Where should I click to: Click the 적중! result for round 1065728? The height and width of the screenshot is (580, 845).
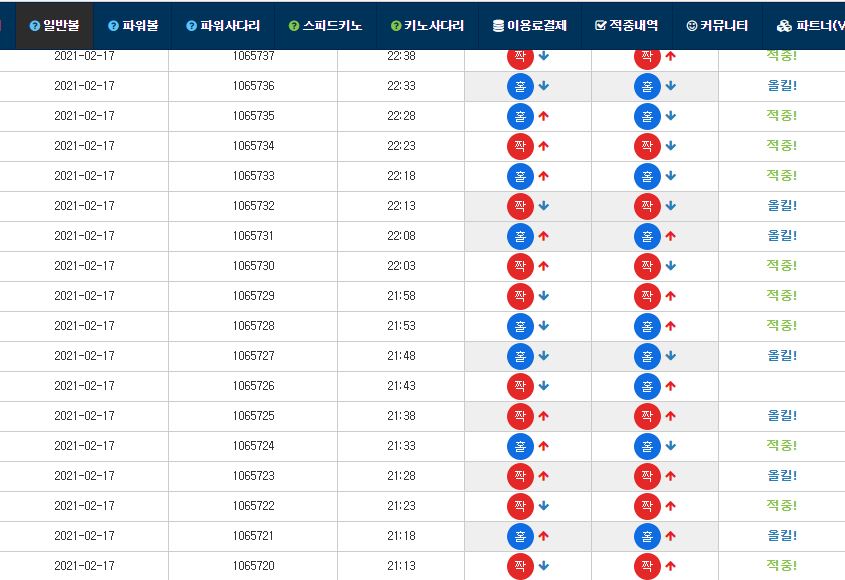(782, 326)
